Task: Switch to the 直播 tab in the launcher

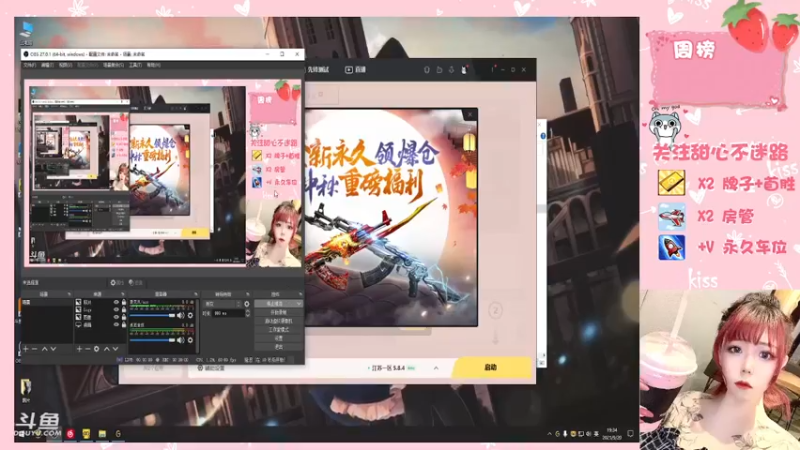Action: pyautogui.click(x=356, y=70)
